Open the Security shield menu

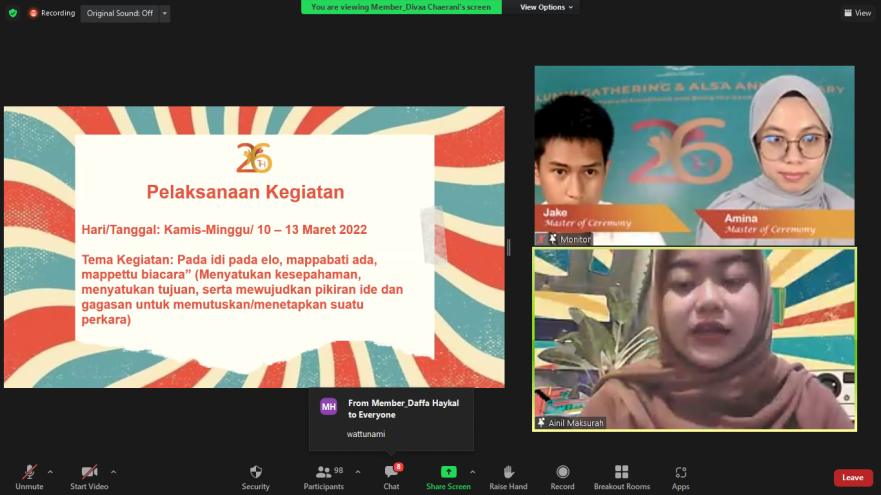pyautogui.click(x=256, y=477)
